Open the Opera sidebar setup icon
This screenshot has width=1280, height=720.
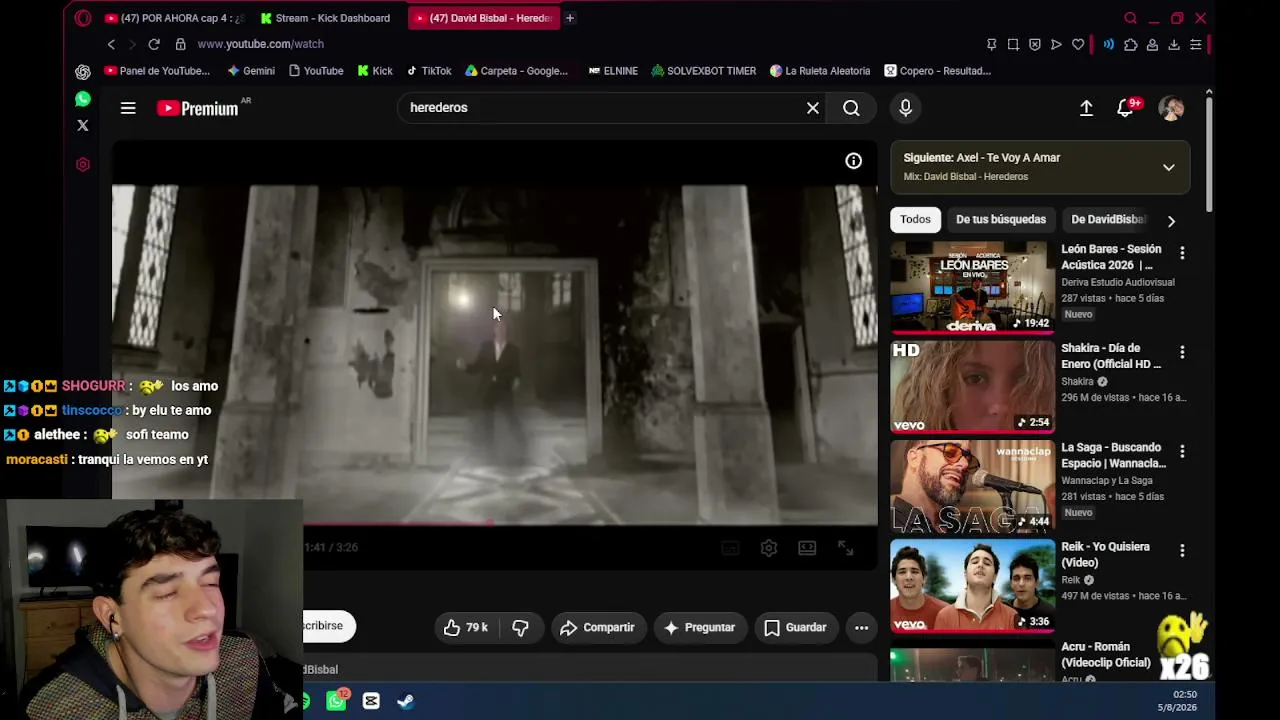[83, 165]
